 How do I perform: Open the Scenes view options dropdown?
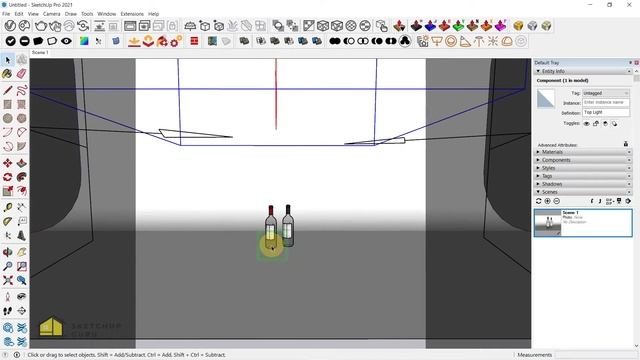click(x=609, y=201)
